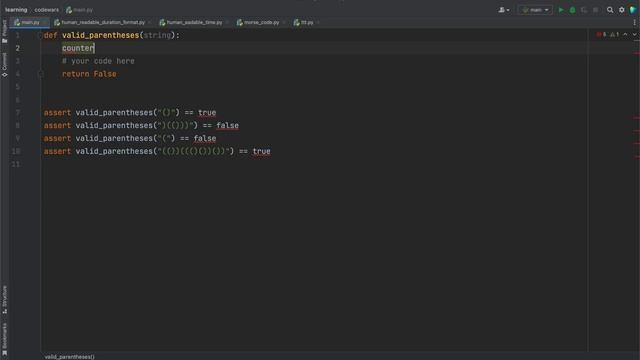The image size is (640, 360).
Task: Click the Stop button in run toolbar
Action: tap(596, 10)
